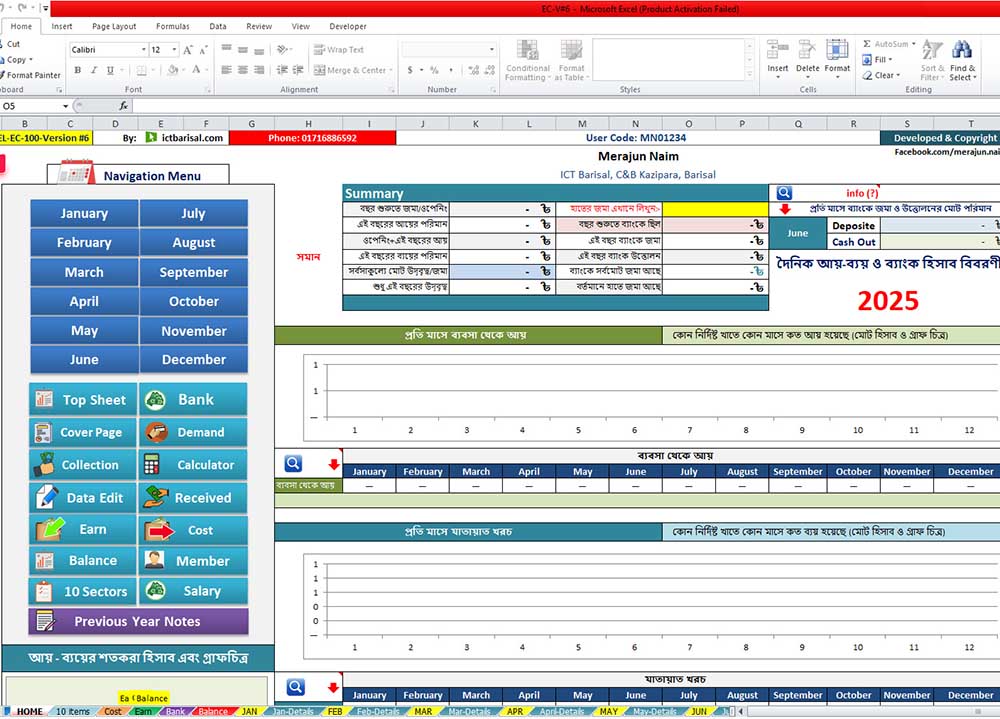Go to the Collection page

(83, 465)
